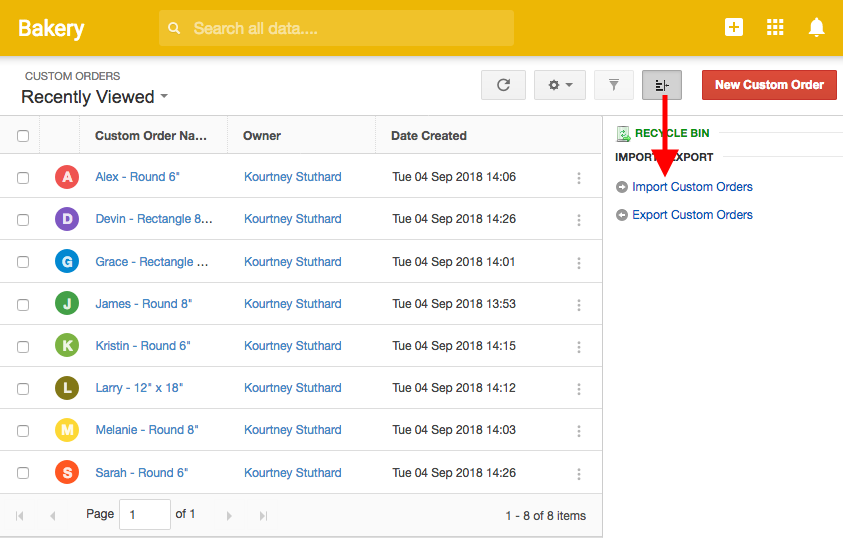Open RECYCLE BIN link
Screen dimensions: 843x539
(672, 133)
